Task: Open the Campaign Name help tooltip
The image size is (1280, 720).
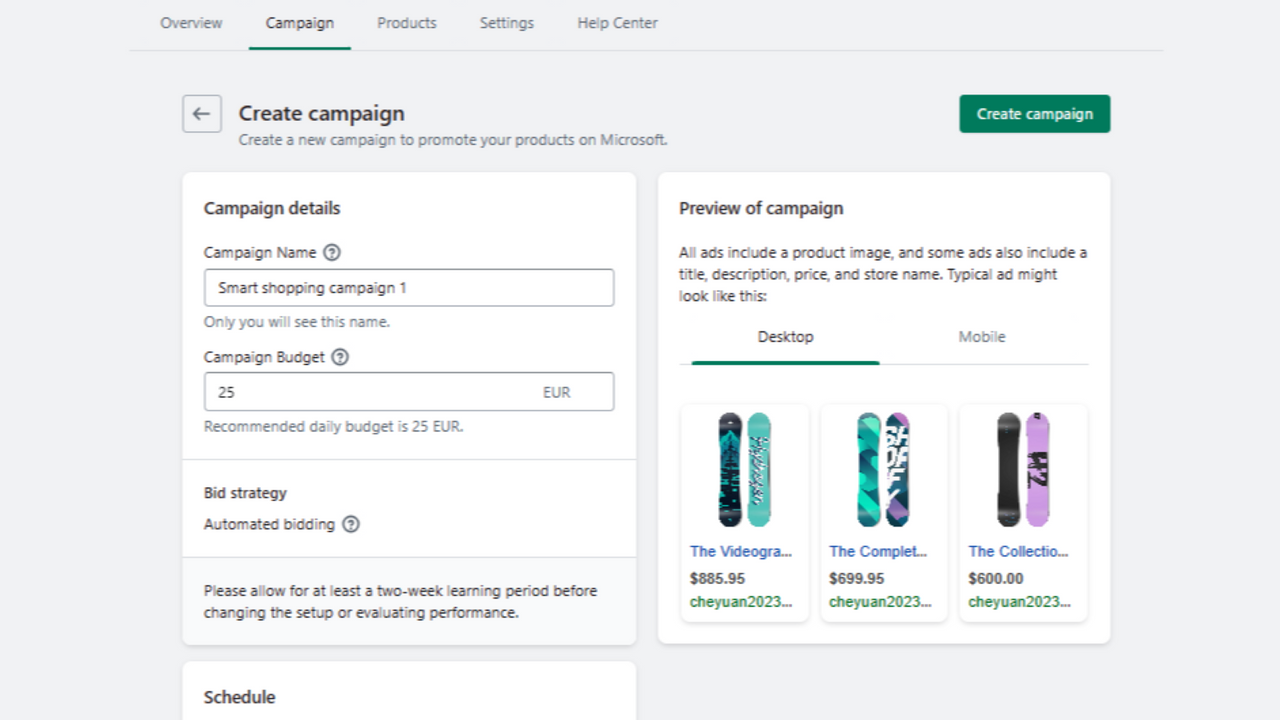Action: [x=334, y=252]
